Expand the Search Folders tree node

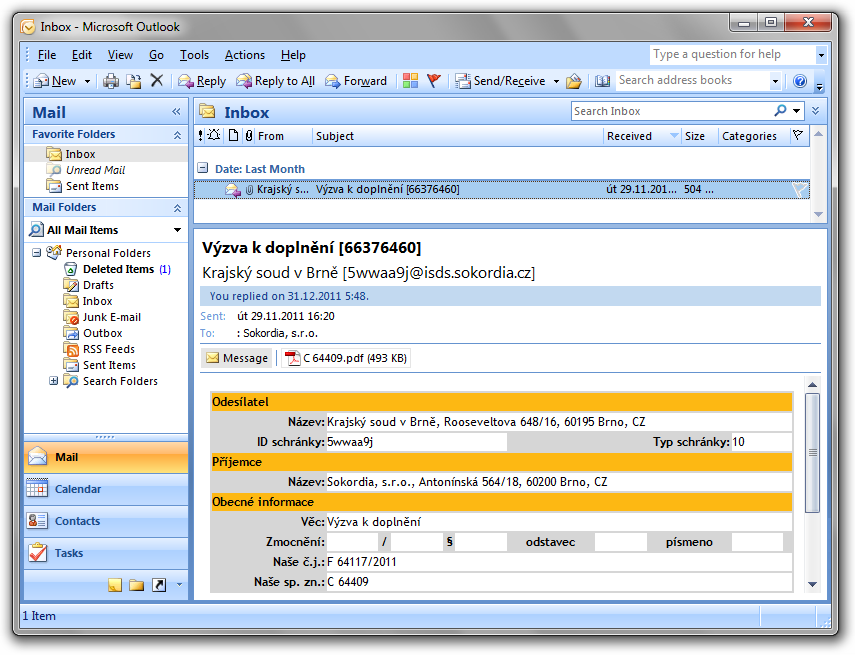(x=54, y=381)
